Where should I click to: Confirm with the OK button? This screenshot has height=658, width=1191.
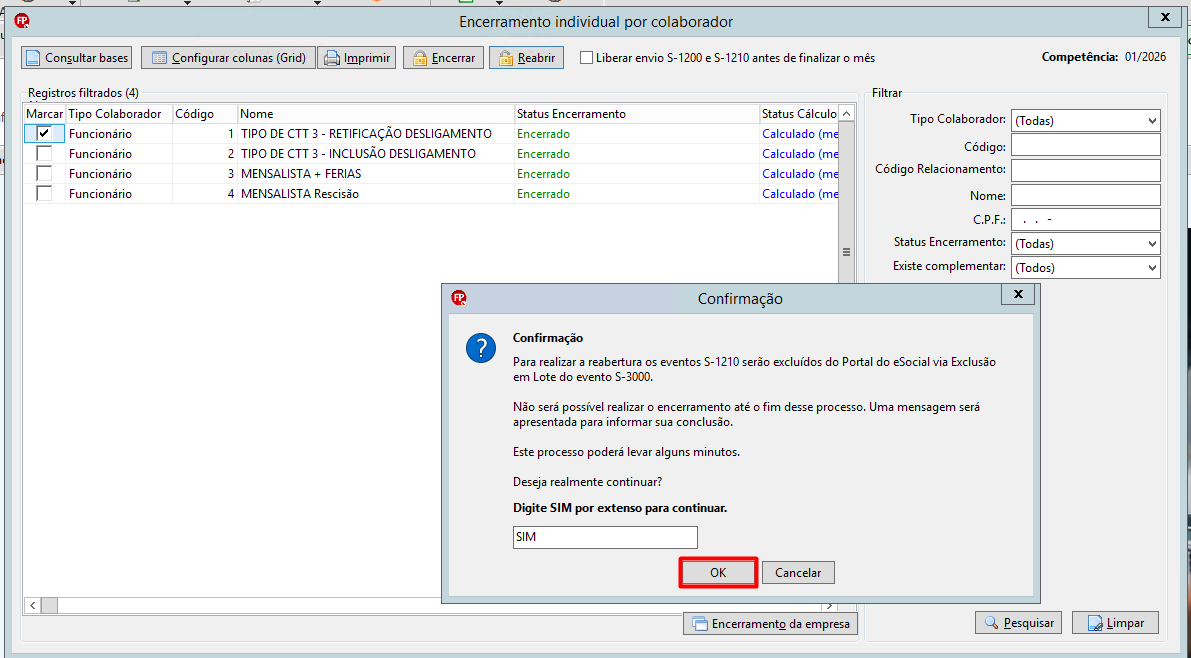(x=718, y=573)
